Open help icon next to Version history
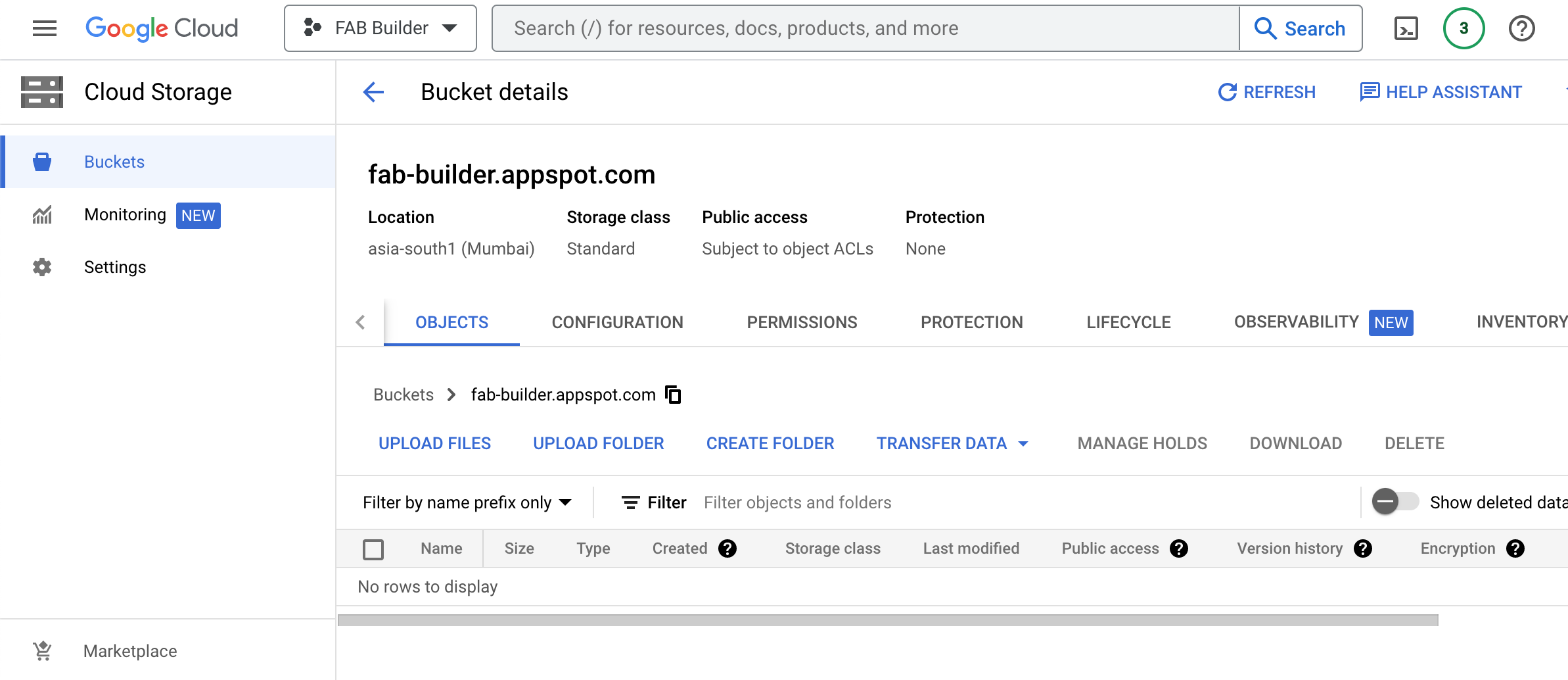The height and width of the screenshot is (680, 1568). [x=1363, y=548]
